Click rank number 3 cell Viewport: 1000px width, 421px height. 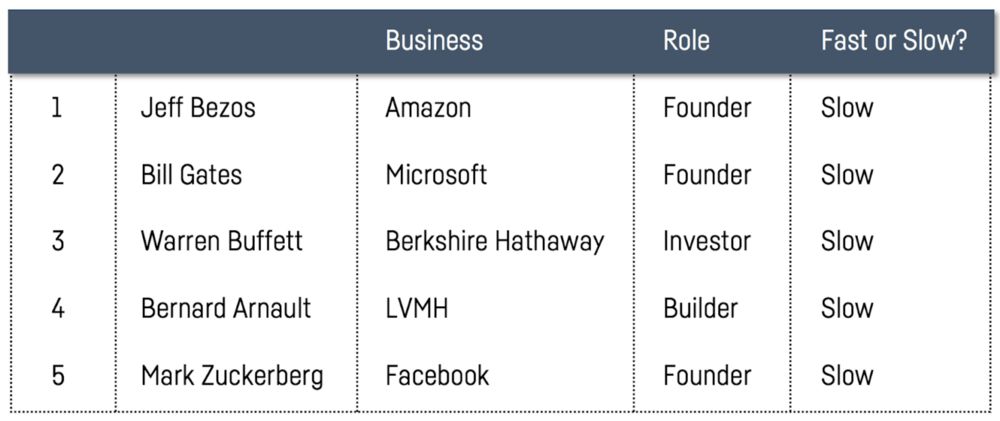coord(57,242)
